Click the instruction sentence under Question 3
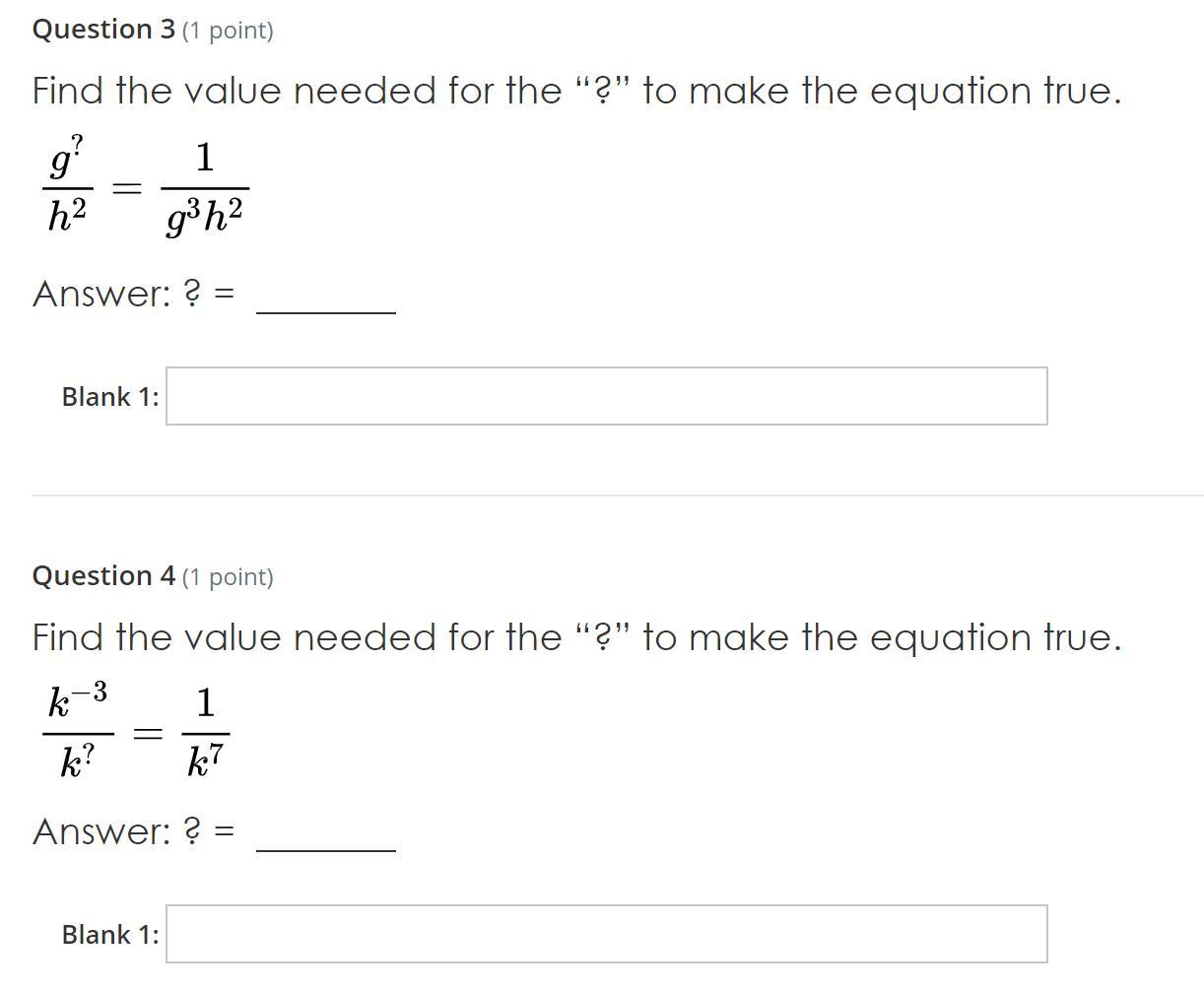The width and height of the screenshot is (1204, 992). pos(577,91)
